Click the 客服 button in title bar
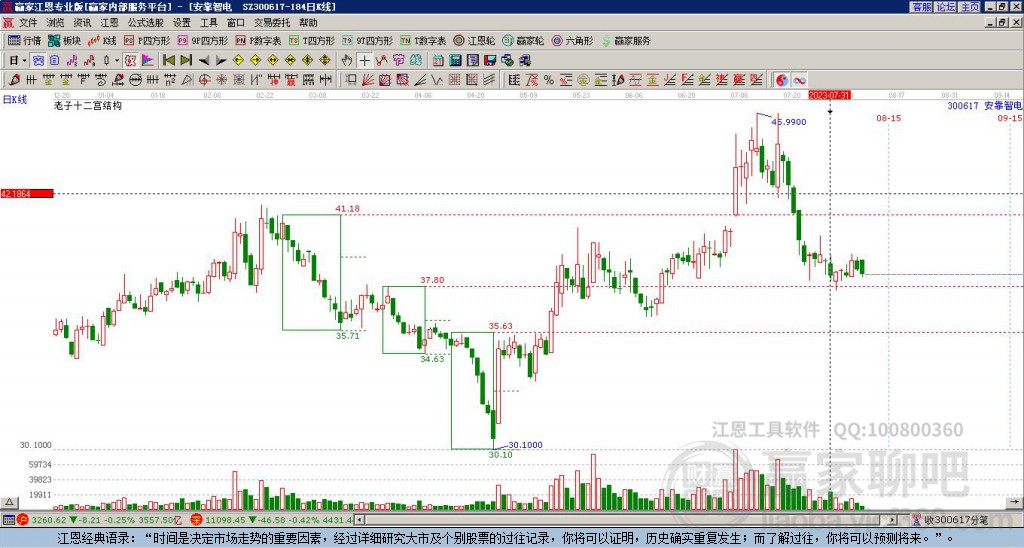The height and width of the screenshot is (548, 1024). click(922, 7)
